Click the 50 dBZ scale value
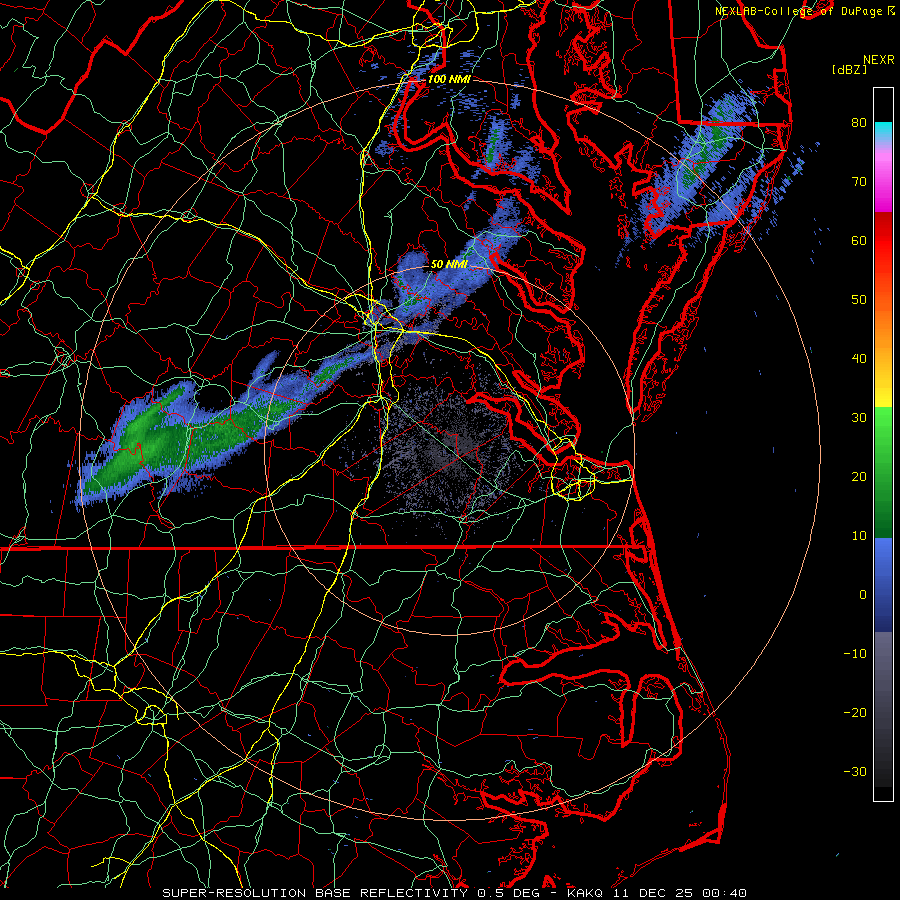This screenshot has width=900, height=900. tap(859, 300)
